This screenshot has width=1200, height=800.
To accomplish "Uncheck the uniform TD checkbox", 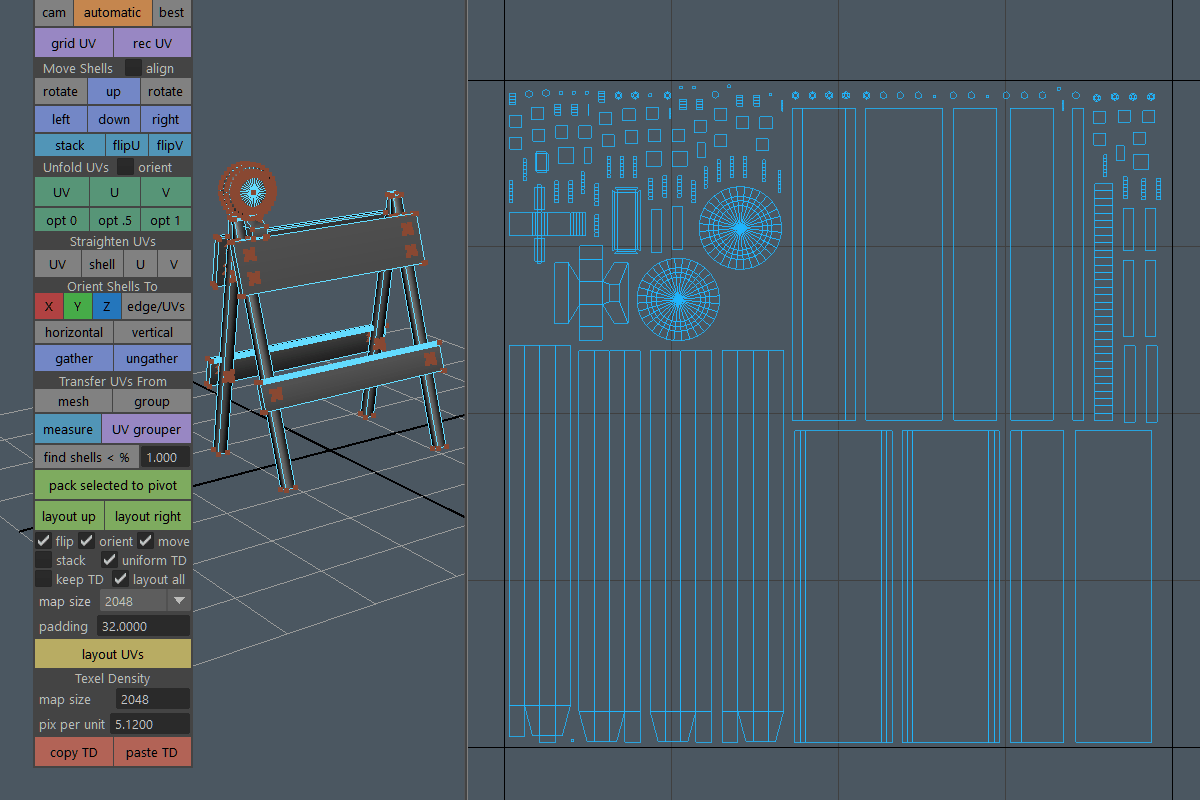I will tap(110, 560).
